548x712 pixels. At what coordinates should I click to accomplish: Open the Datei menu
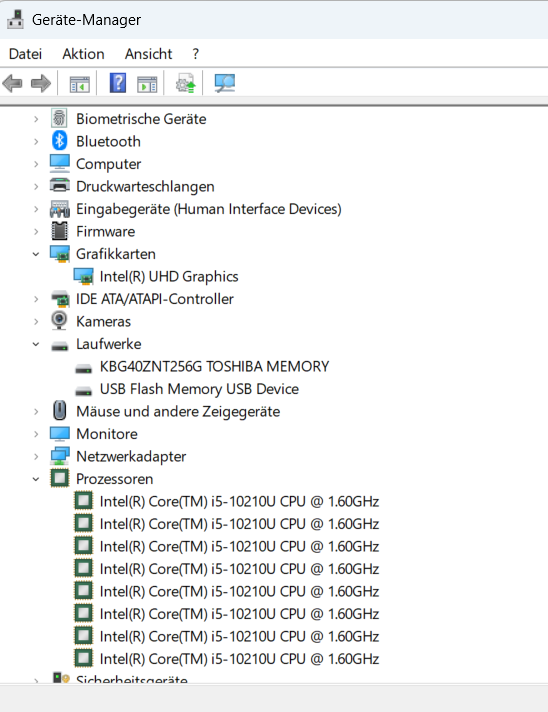(x=25, y=54)
